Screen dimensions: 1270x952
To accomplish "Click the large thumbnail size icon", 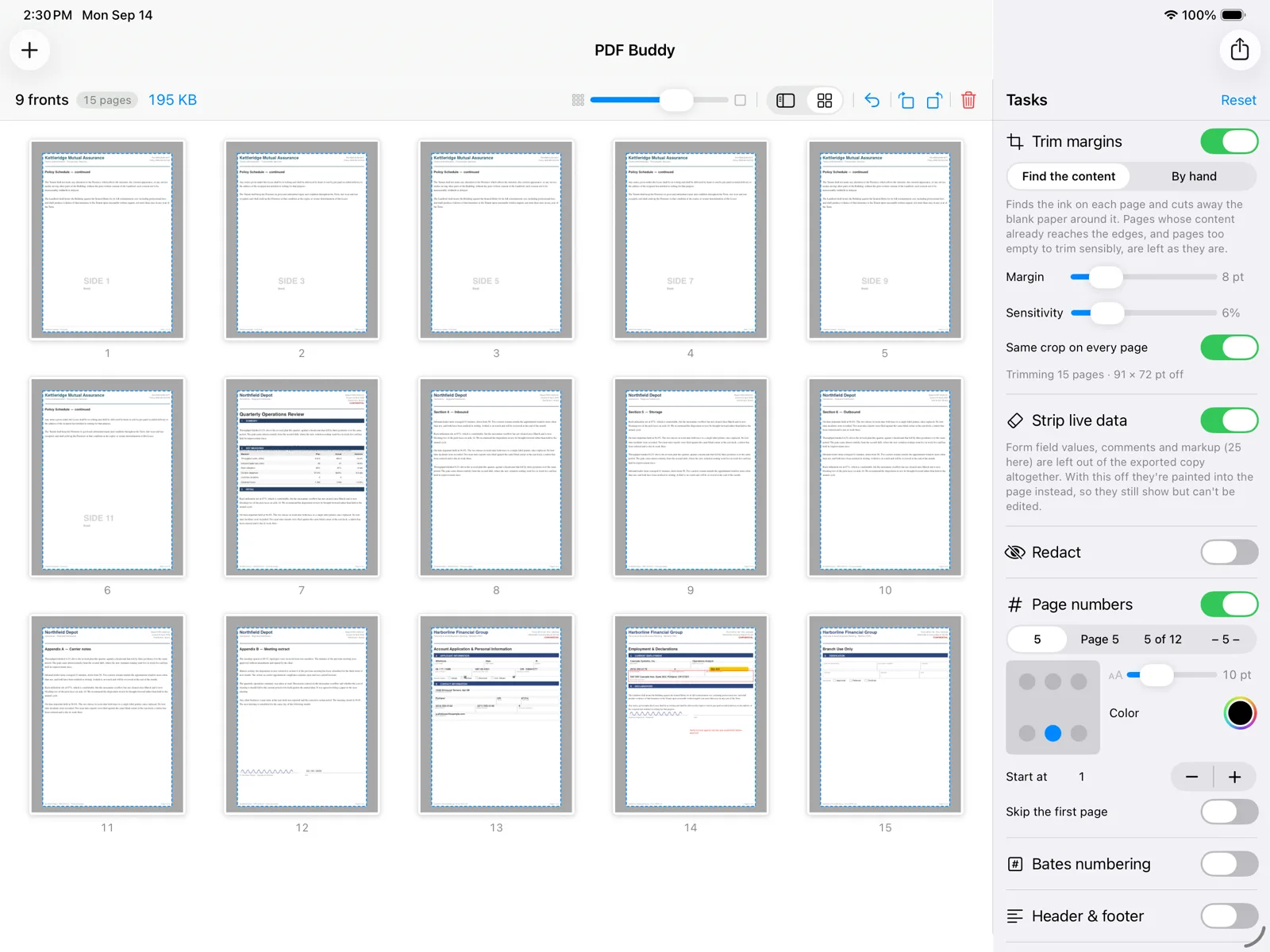I will (740, 100).
